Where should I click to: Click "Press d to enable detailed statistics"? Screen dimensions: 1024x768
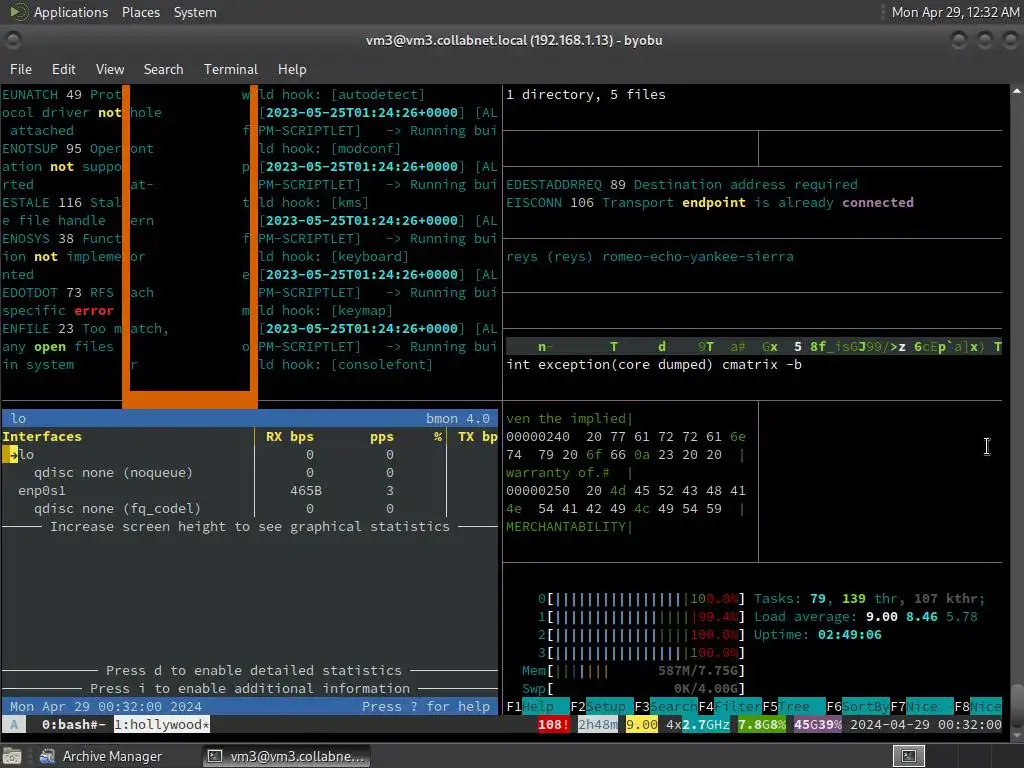point(253,671)
